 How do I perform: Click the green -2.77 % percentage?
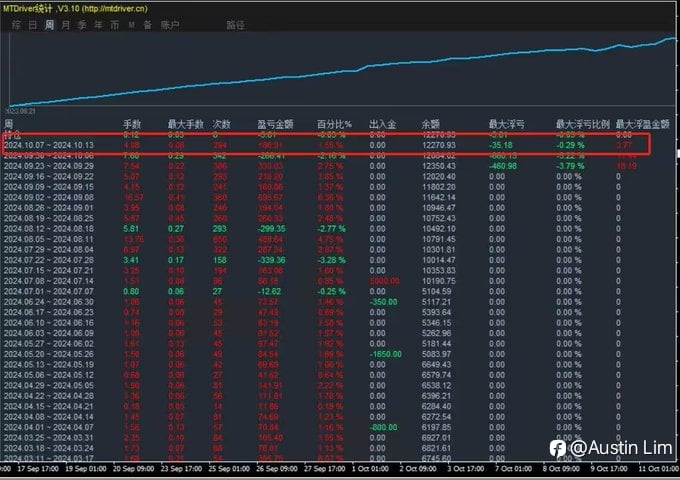pyautogui.click(x=331, y=229)
